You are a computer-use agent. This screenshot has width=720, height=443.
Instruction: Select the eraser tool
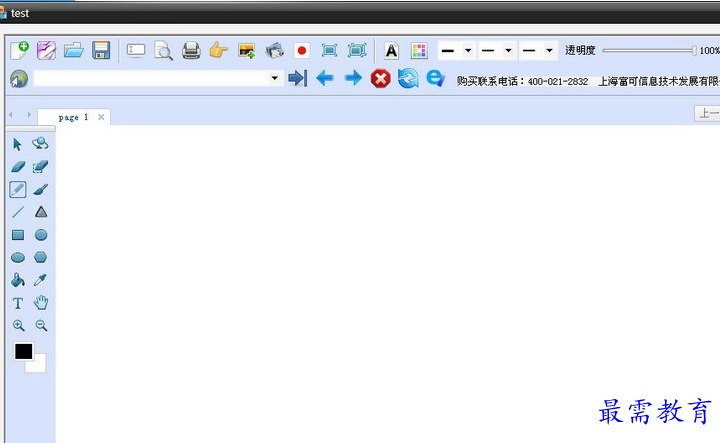point(18,167)
